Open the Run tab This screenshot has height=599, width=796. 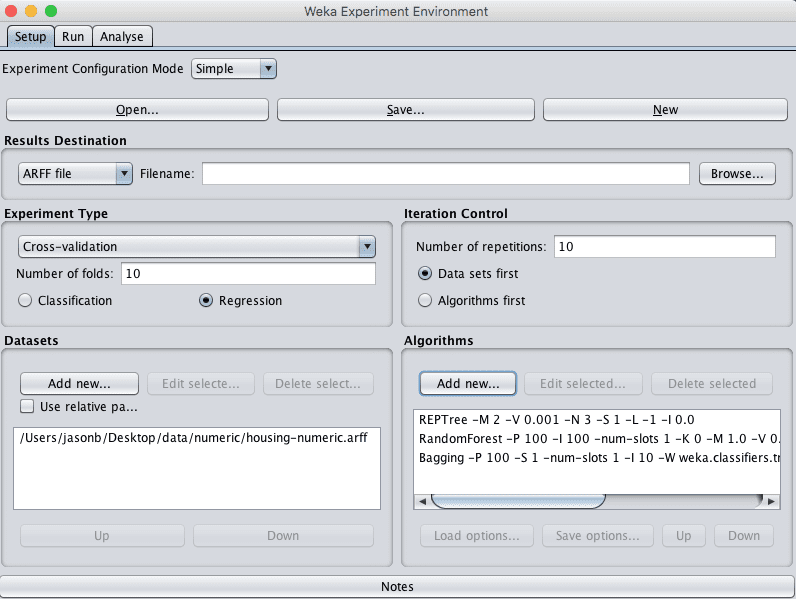(x=73, y=37)
